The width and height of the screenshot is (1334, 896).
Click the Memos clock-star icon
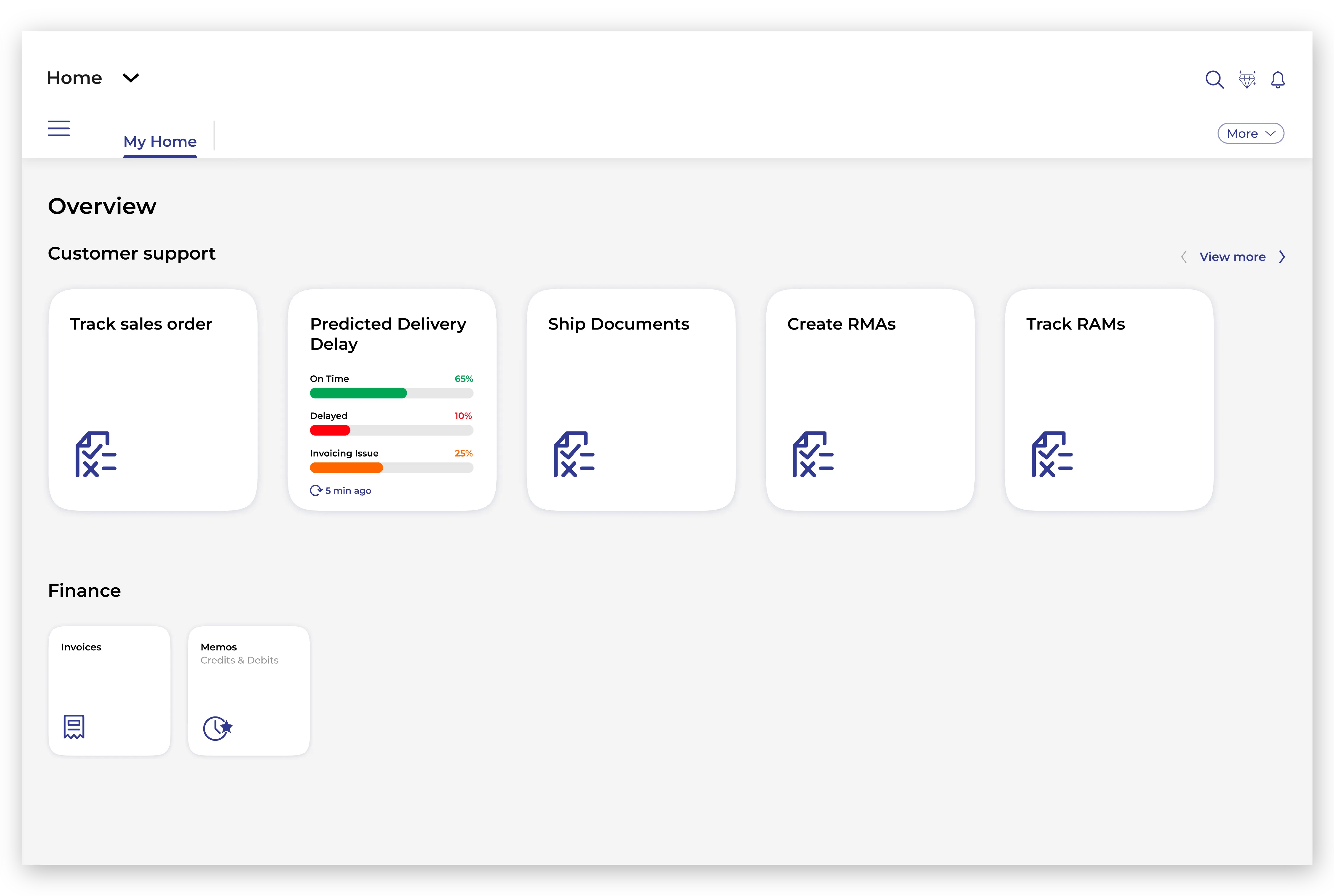[x=218, y=728]
